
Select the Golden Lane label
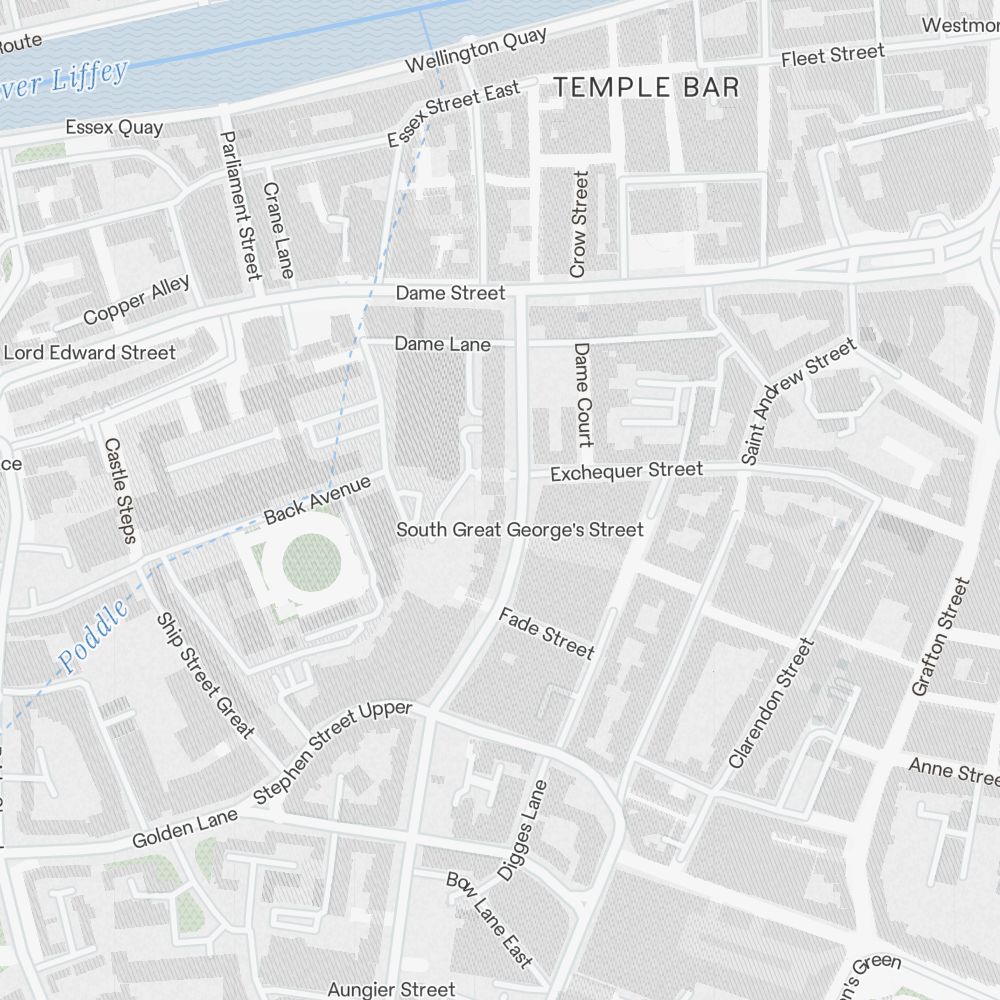pos(185,828)
